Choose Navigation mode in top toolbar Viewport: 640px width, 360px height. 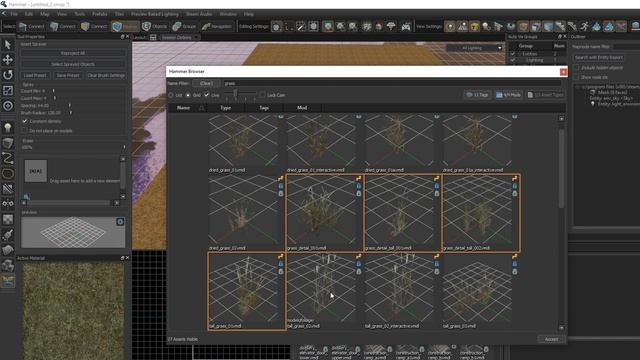(217, 26)
